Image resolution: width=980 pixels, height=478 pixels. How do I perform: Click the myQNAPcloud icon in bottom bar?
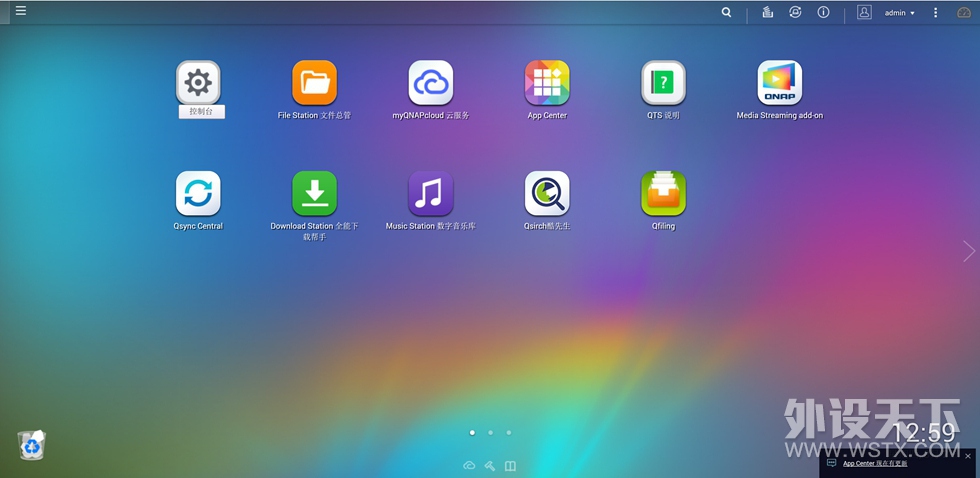(469, 466)
